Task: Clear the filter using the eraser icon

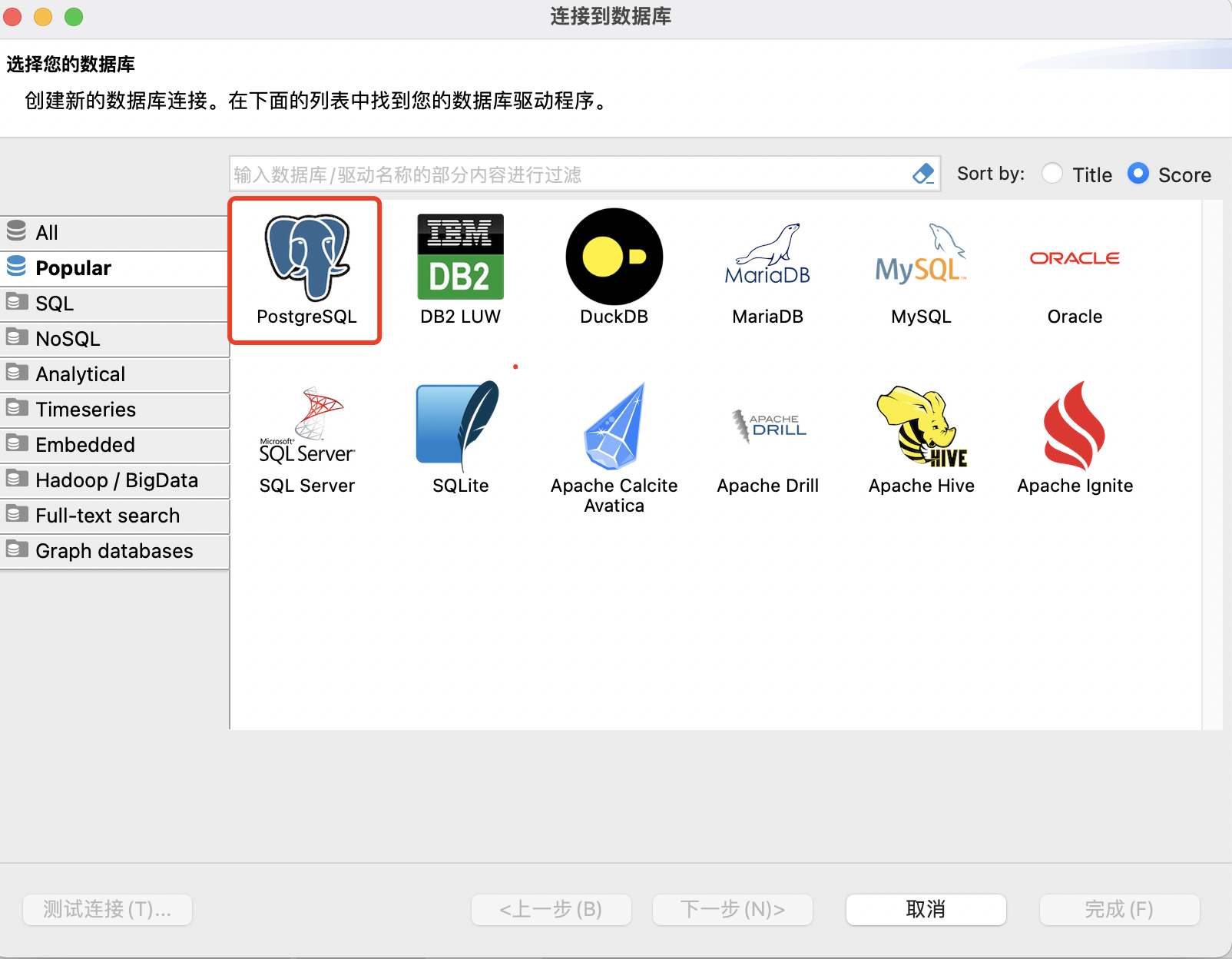Action: click(923, 174)
